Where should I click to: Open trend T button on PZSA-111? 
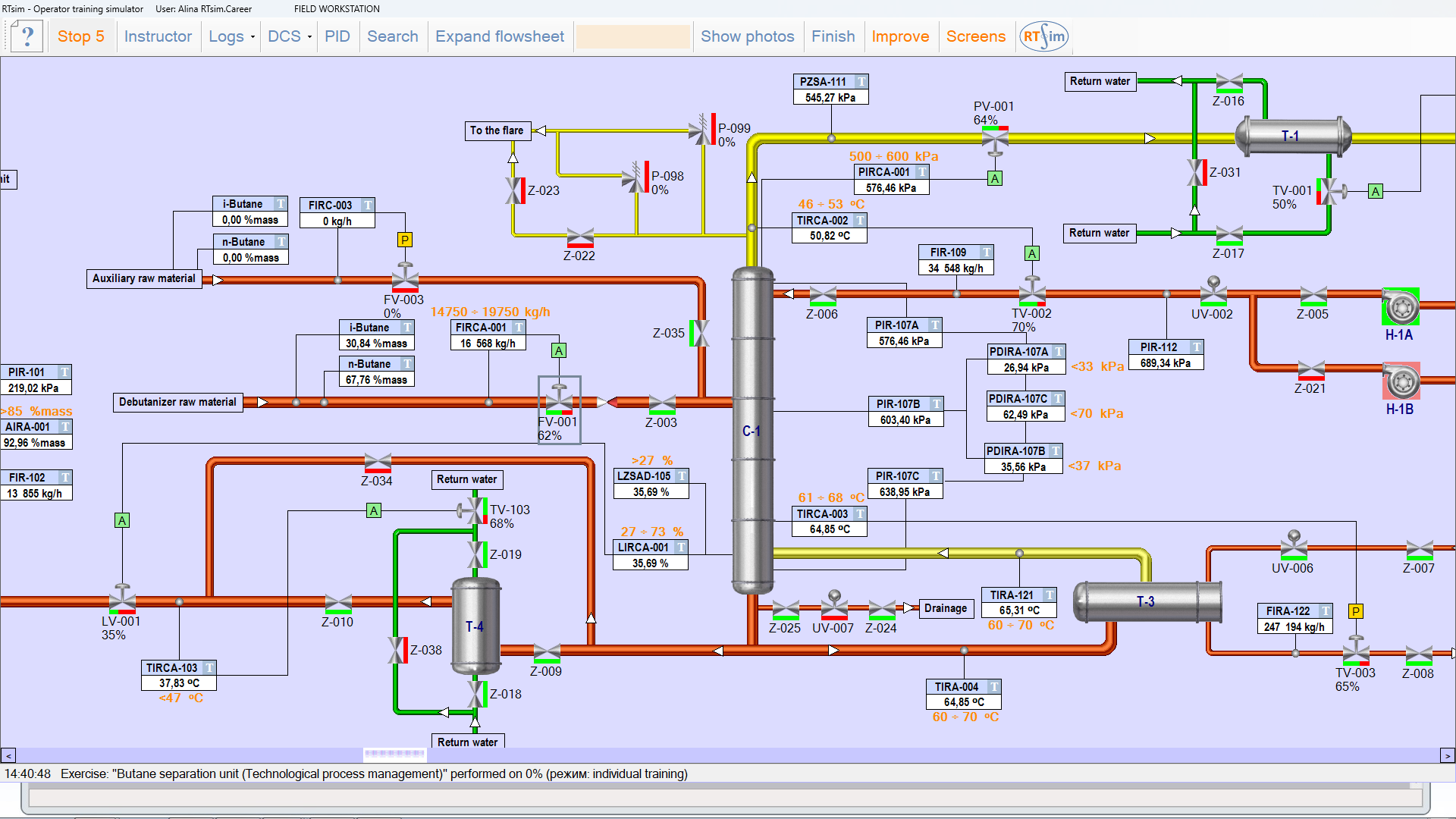point(861,82)
